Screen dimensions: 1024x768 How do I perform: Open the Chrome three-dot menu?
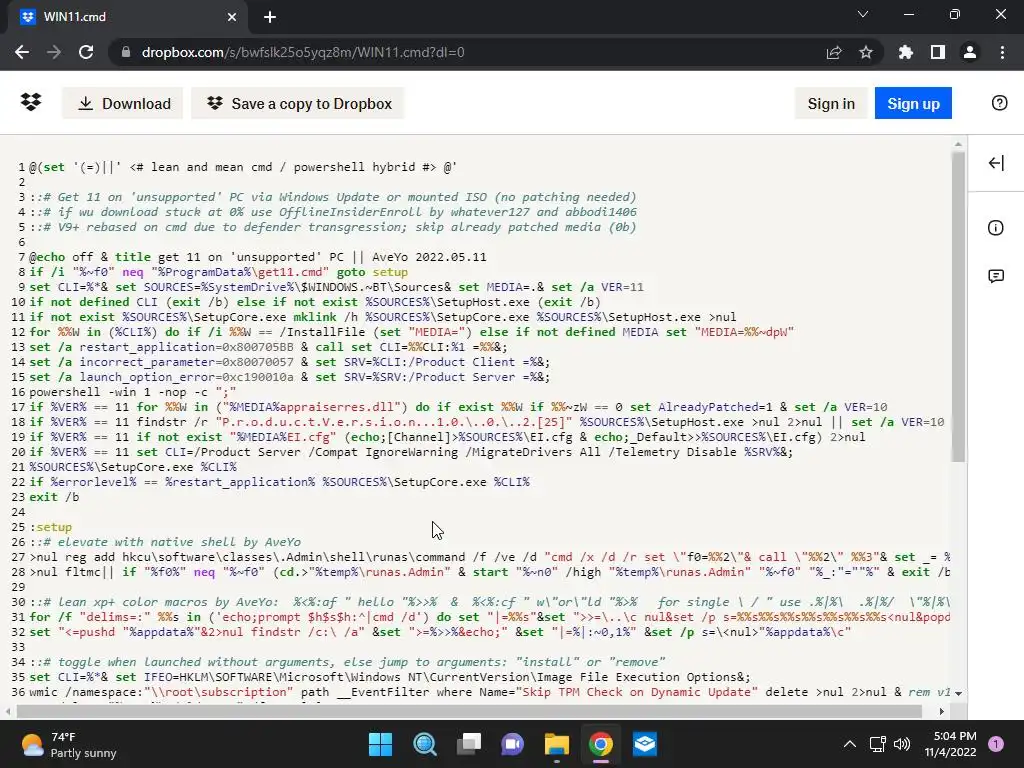1002,52
